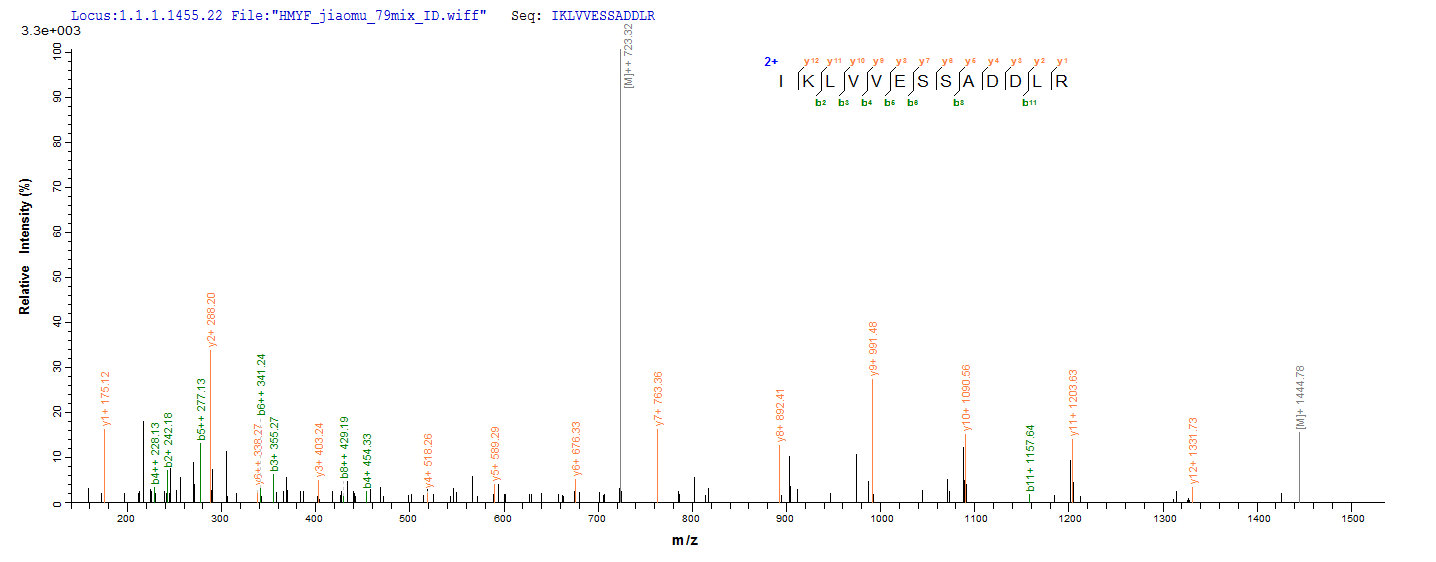Click the blue 2+ charge state label
The width and height of the screenshot is (1436, 562).
[x=771, y=62]
